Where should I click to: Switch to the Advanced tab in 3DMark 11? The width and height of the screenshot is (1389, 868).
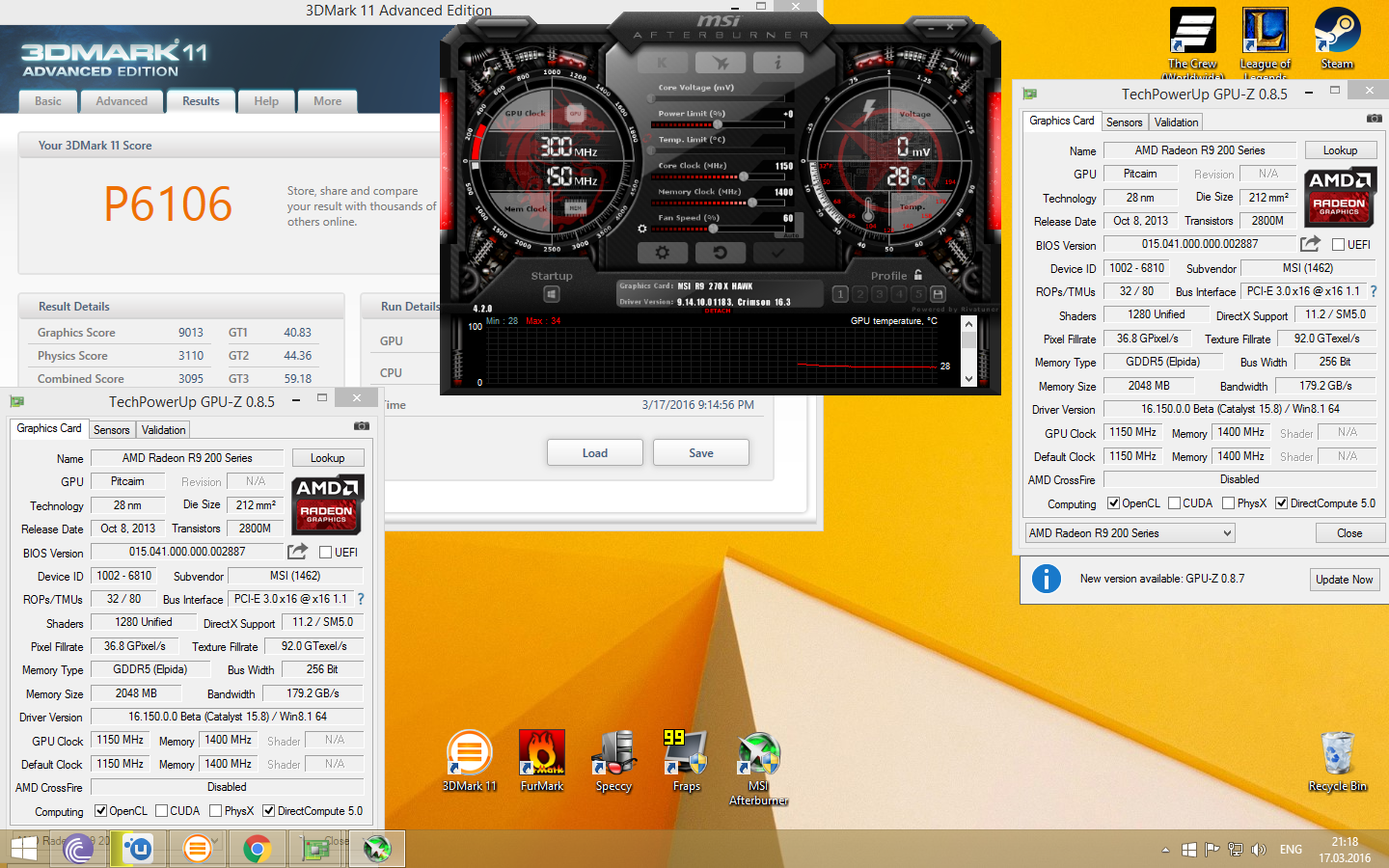tap(122, 101)
